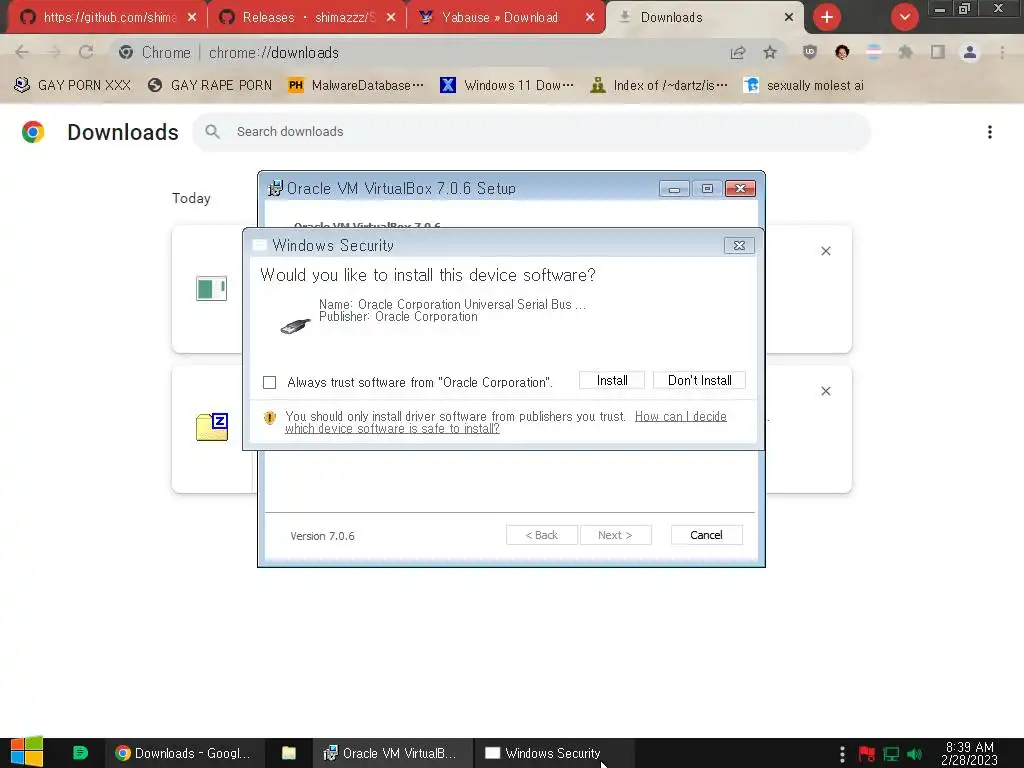Open the Chrome profile icon

(970, 52)
